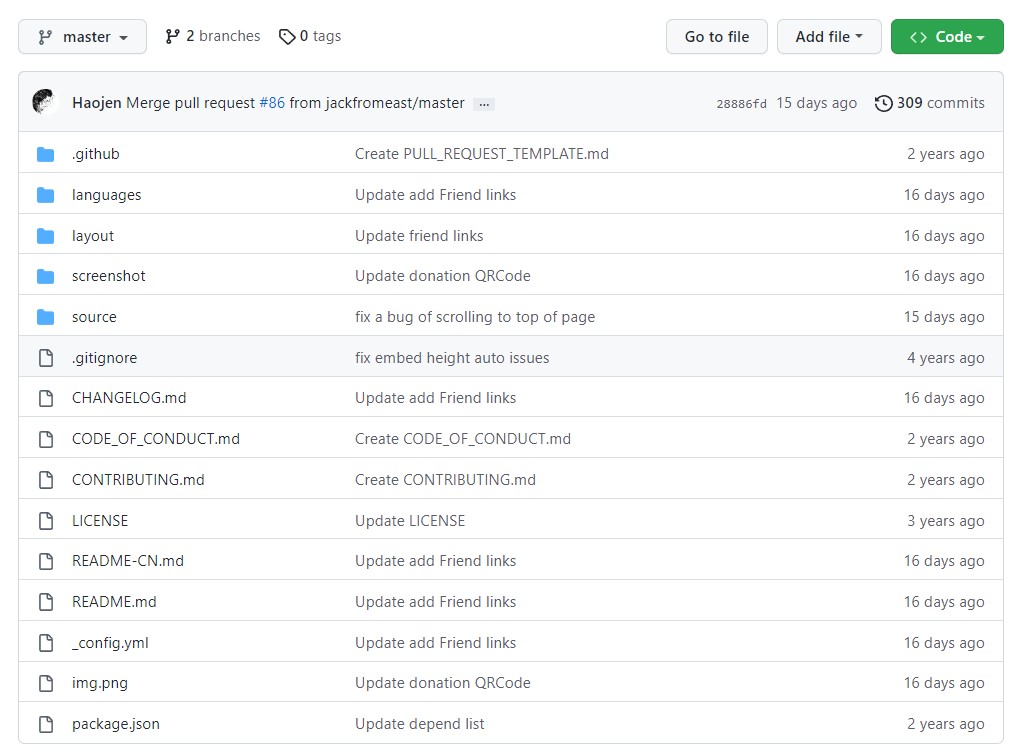The height and width of the screenshot is (753, 1016).
Task: Open pull request #86 link
Action: click(x=272, y=103)
